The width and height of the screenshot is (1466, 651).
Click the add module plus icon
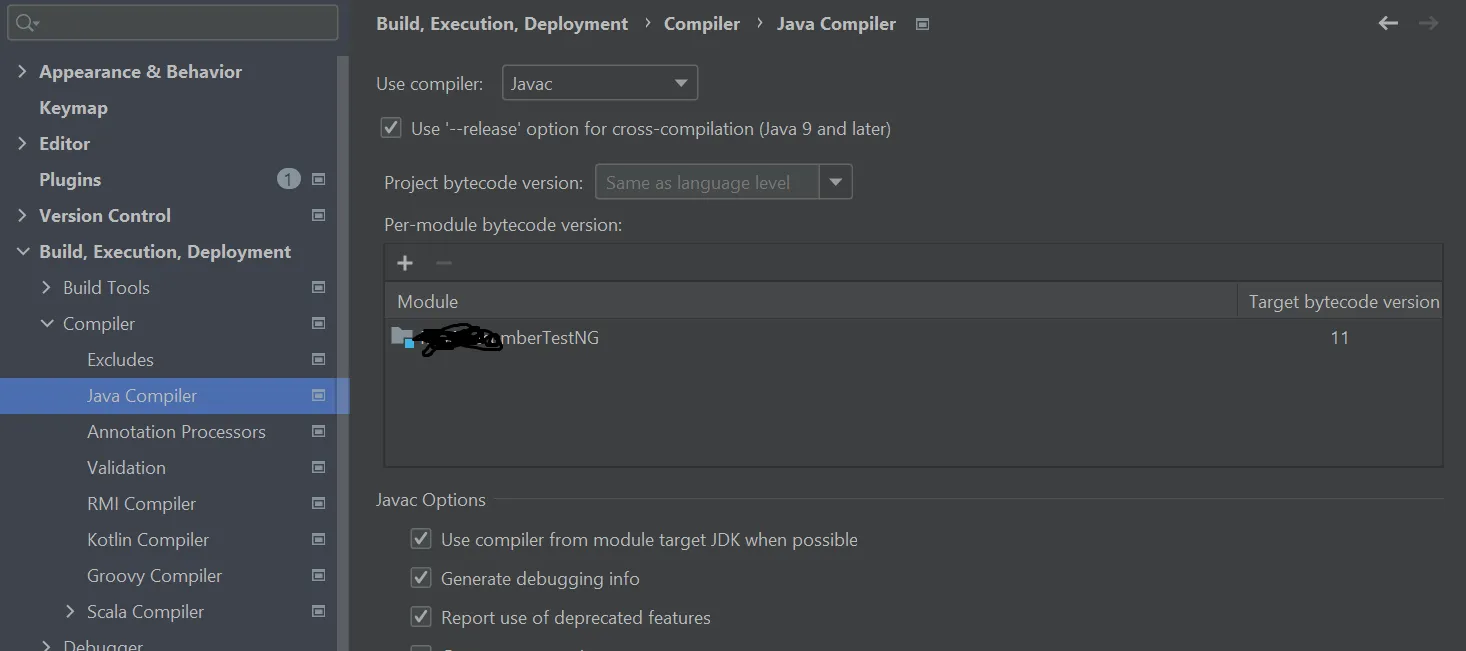405,263
